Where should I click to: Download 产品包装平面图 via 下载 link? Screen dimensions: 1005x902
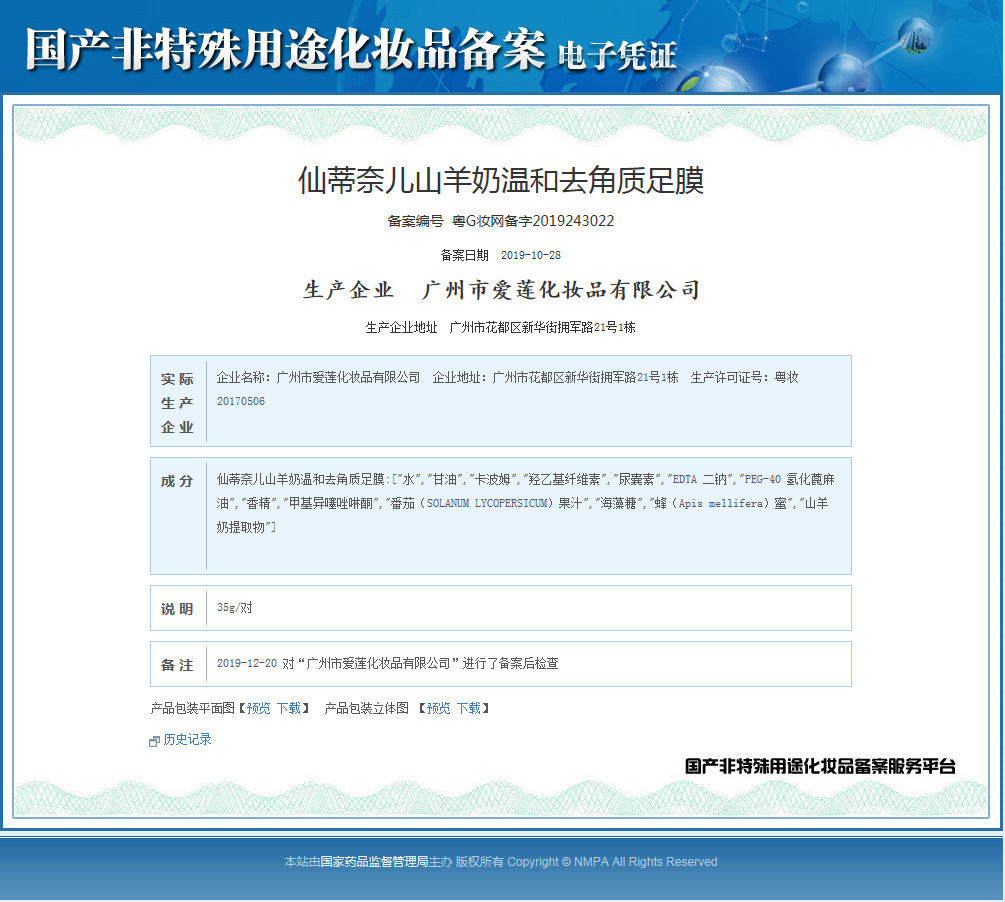coord(288,708)
